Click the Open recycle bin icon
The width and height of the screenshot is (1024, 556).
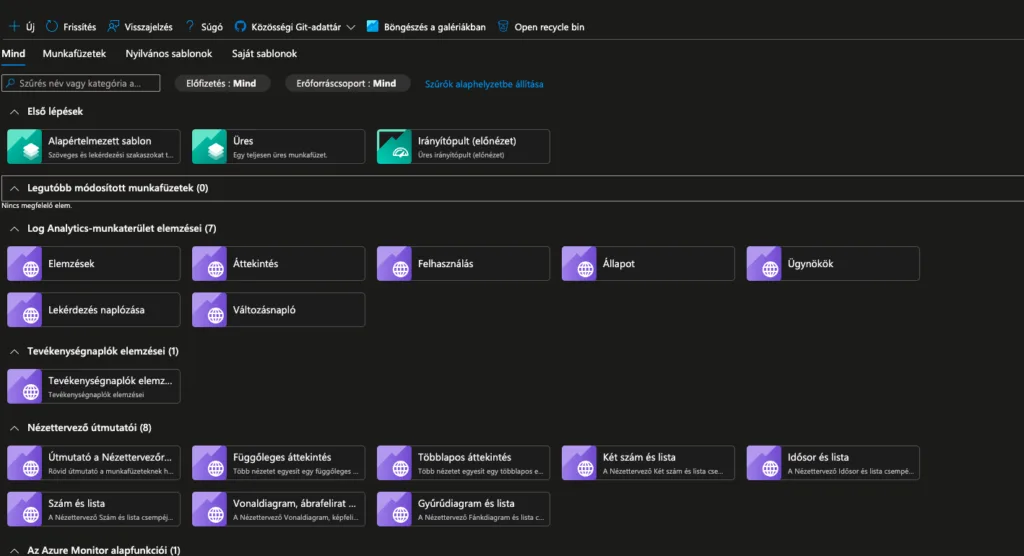tap(503, 27)
